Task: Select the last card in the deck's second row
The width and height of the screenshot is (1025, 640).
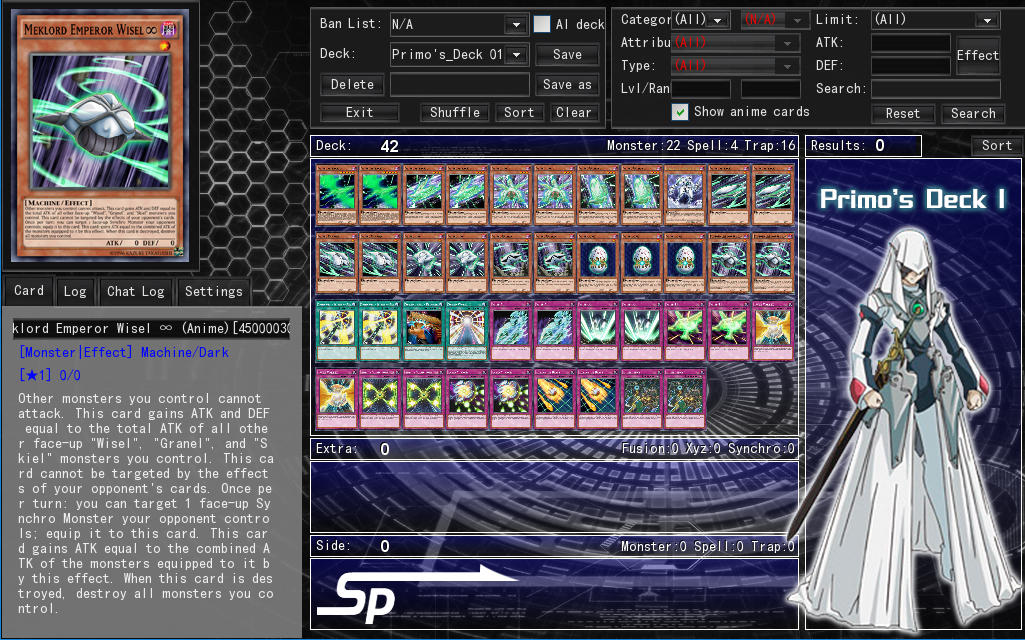Action: [773, 262]
